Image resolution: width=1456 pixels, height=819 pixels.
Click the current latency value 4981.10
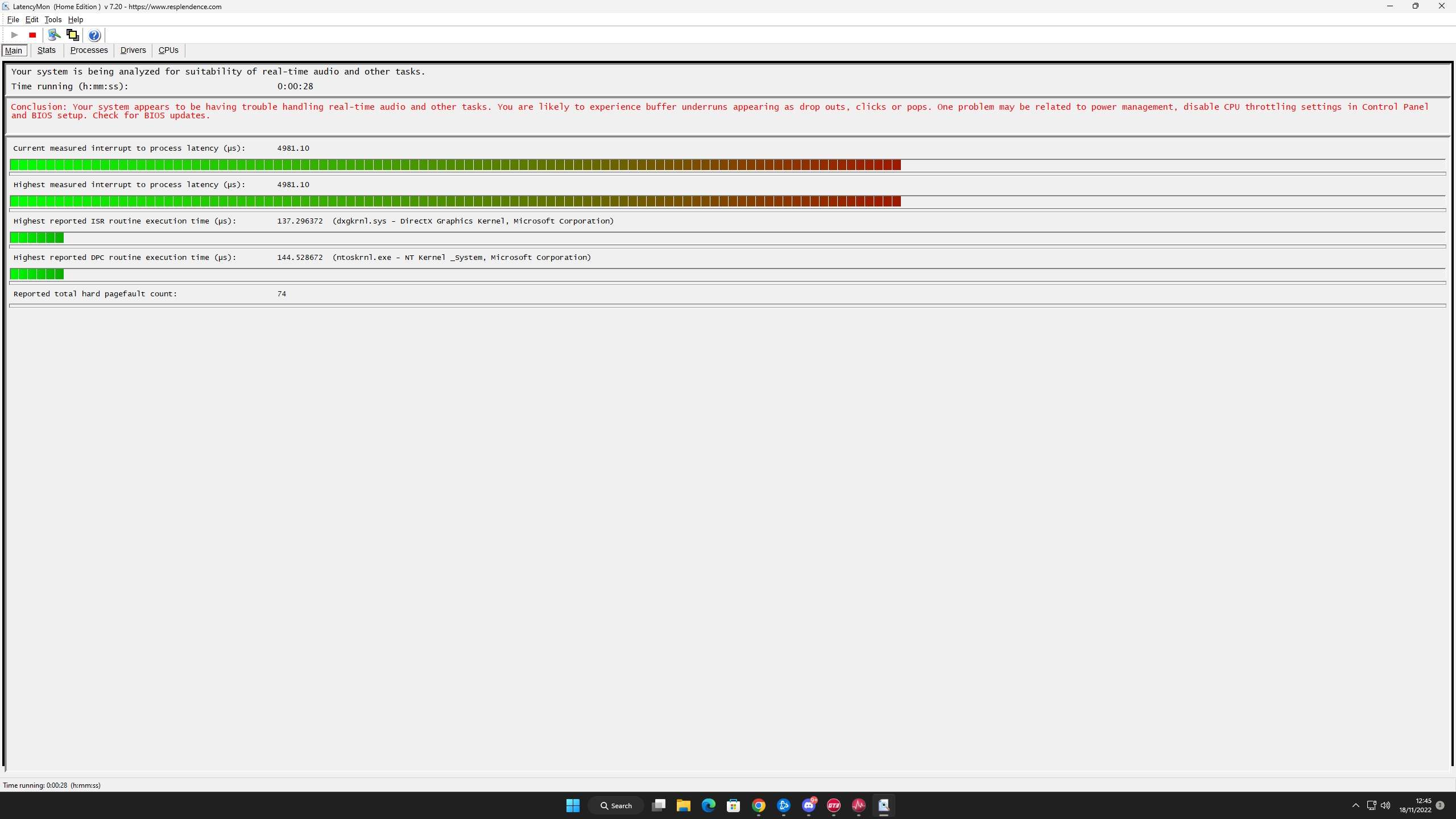[x=293, y=148]
